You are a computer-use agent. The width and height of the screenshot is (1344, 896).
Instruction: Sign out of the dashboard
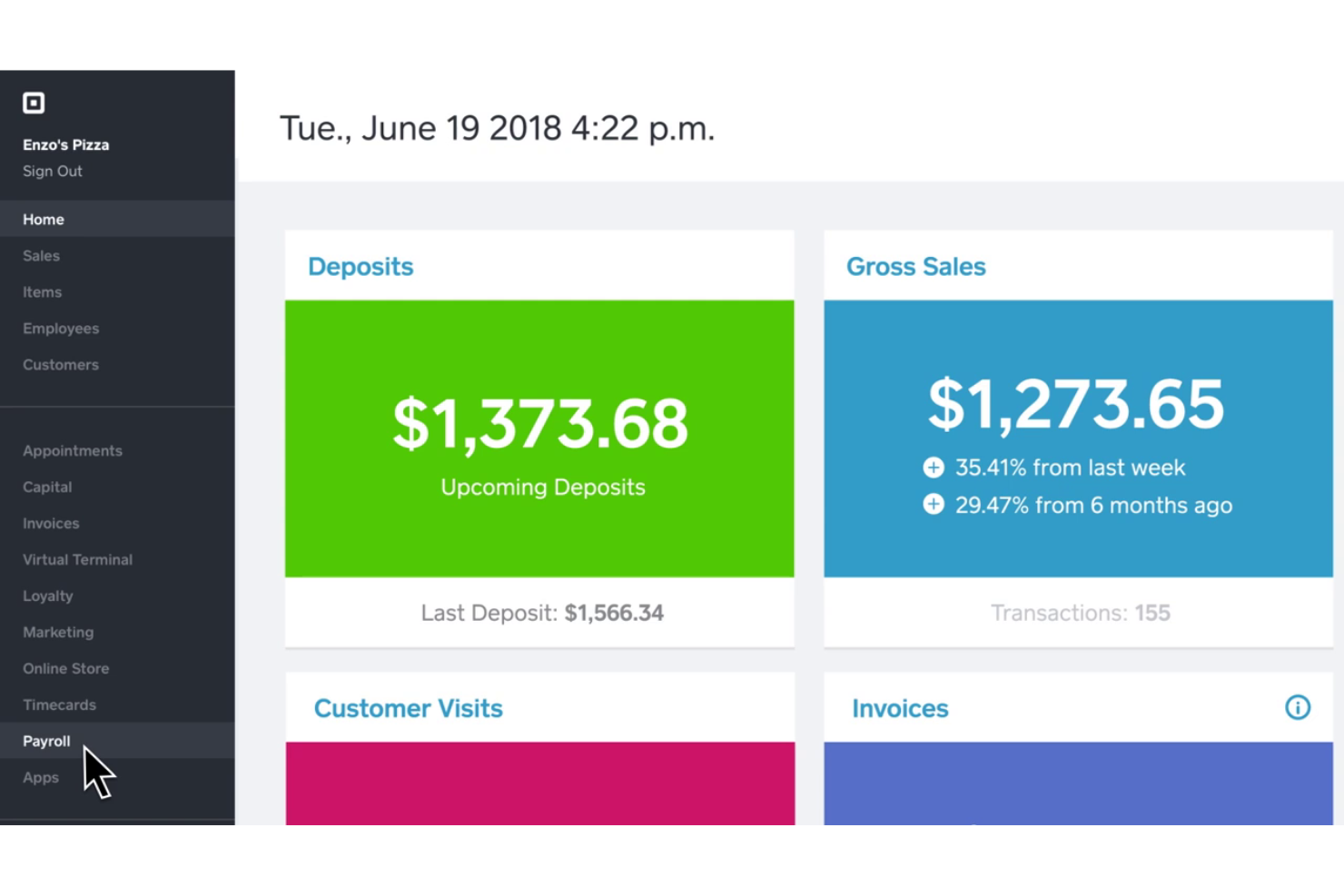(x=52, y=171)
